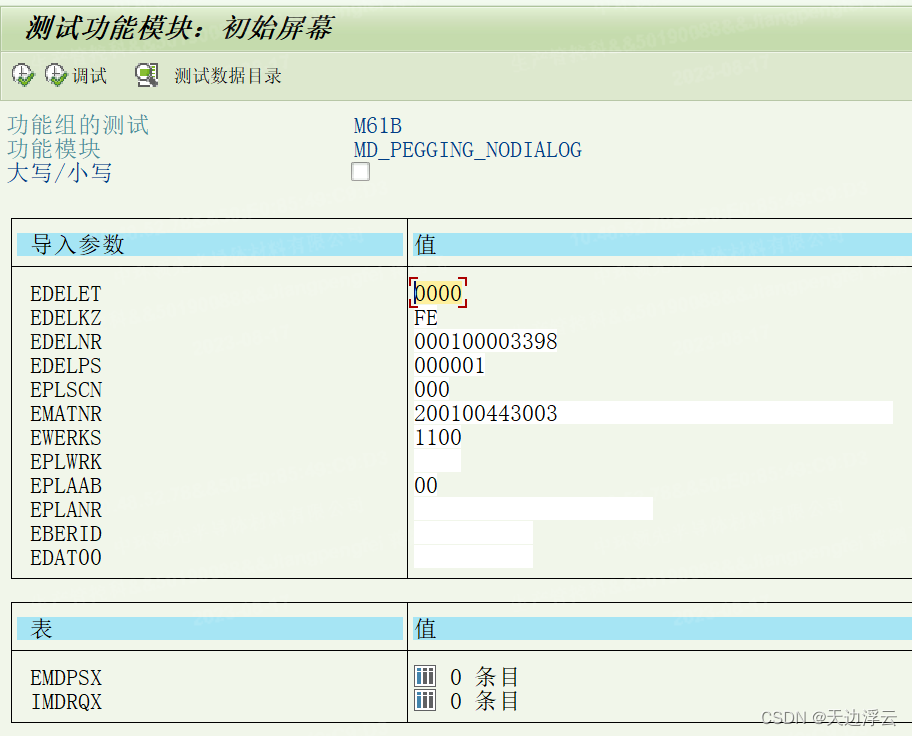Click the EPLSCN field showing 000
This screenshot has width=912, height=736.
coord(430,389)
